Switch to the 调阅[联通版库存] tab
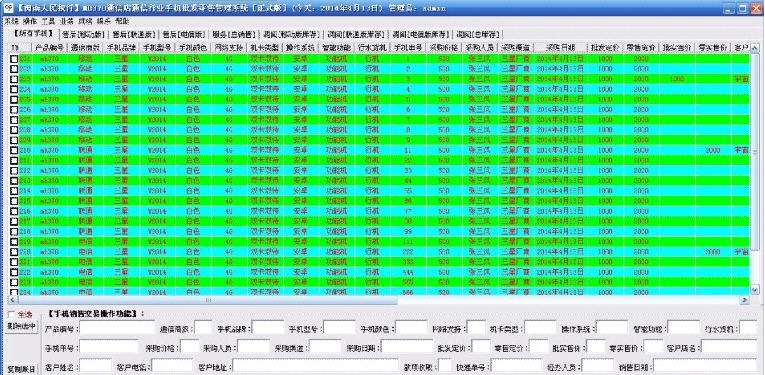This screenshot has height=375, width=765. point(356,35)
